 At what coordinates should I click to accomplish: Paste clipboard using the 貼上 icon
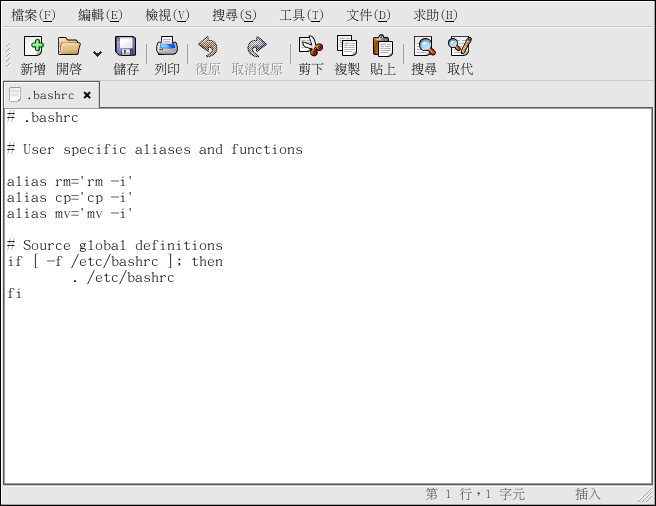coord(383,48)
